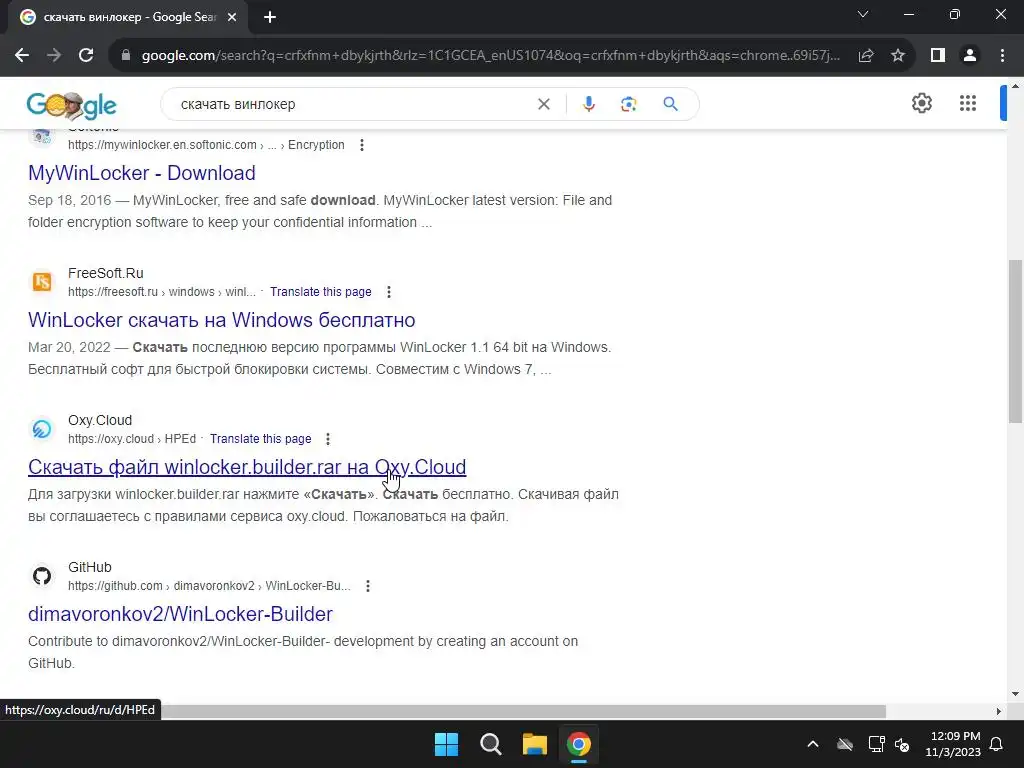Select the скачать винлокер Google Search tab
The height and width of the screenshot is (768, 1024).
(129, 17)
